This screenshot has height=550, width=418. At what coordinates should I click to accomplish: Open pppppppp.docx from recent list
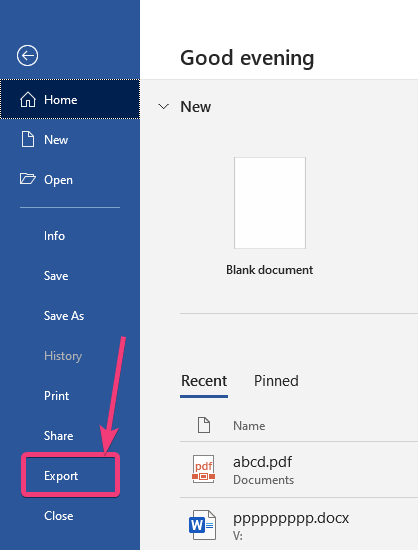click(291, 518)
